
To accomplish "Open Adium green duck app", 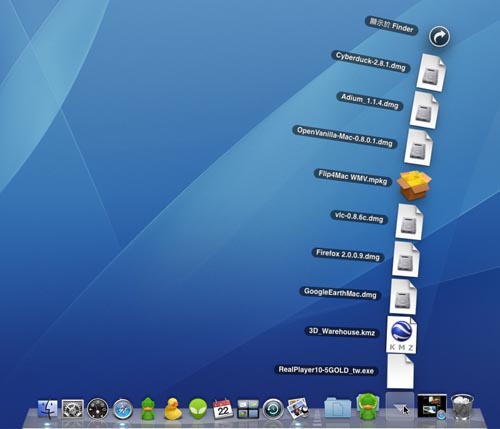I will click(x=148, y=408).
